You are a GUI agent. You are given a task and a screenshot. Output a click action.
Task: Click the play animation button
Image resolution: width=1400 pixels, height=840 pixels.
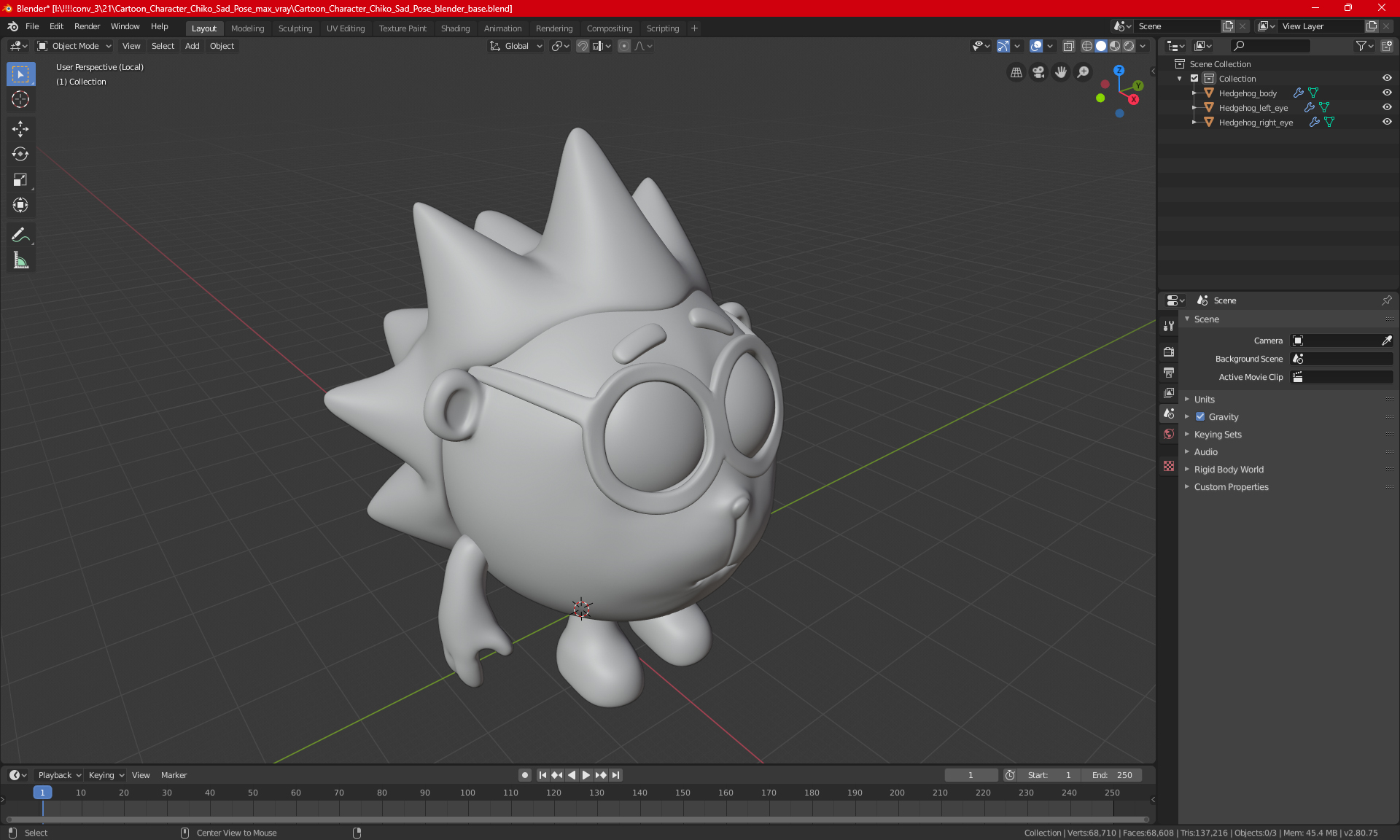pos(586,775)
